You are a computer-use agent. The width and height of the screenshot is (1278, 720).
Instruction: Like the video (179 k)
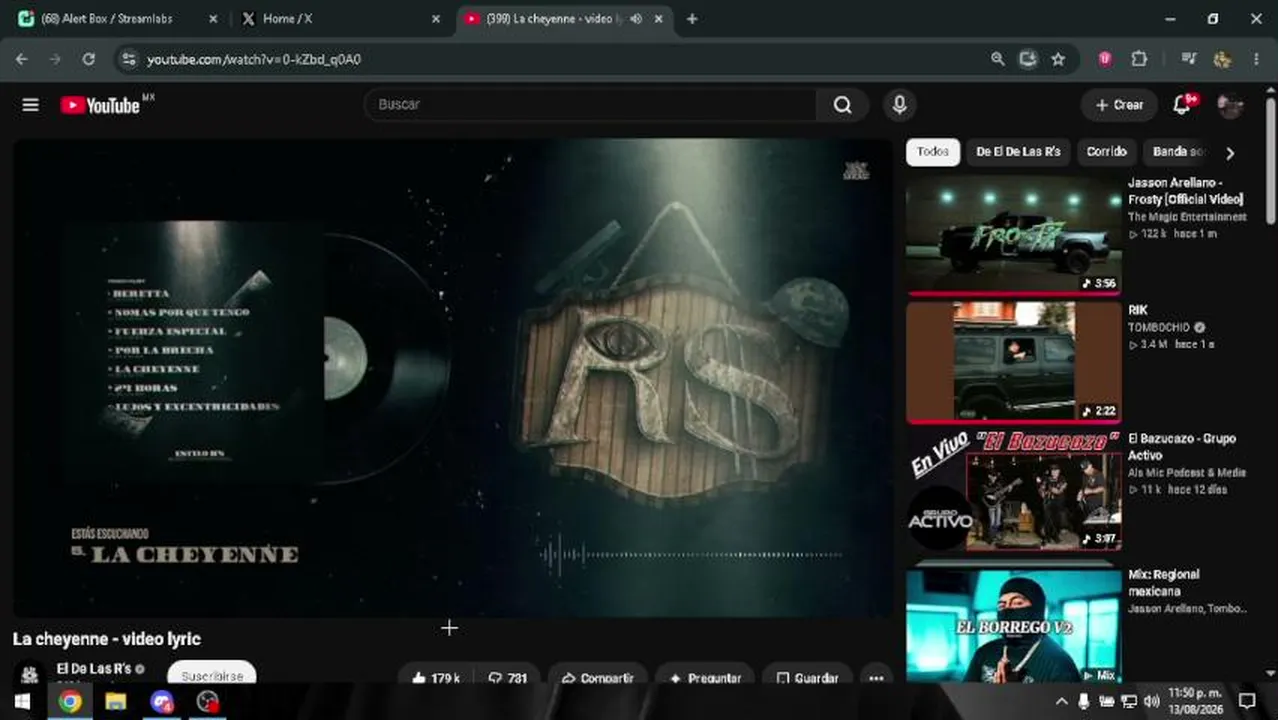coord(435,678)
